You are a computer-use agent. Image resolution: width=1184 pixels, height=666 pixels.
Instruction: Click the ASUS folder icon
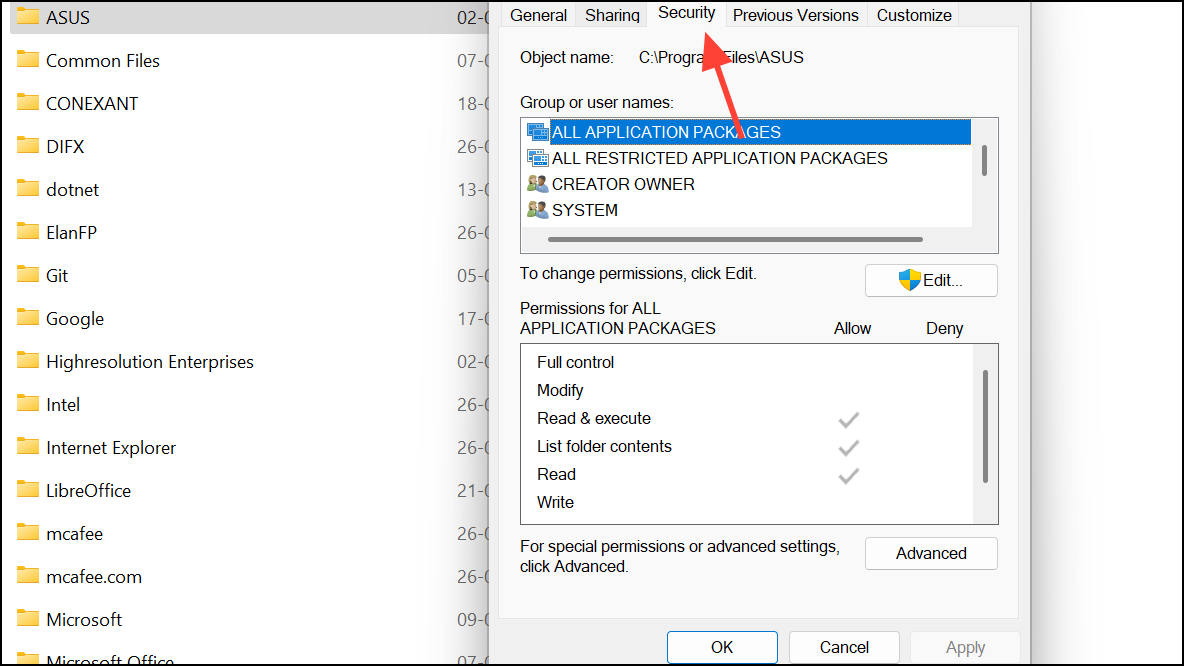pos(27,17)
